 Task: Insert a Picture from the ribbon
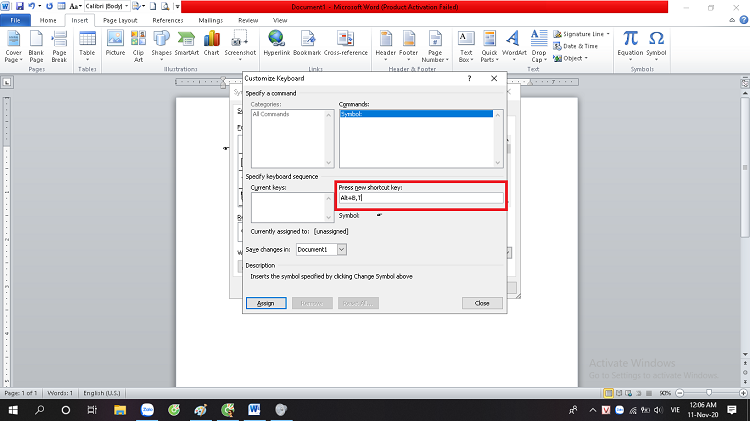[x=115, y=44]
